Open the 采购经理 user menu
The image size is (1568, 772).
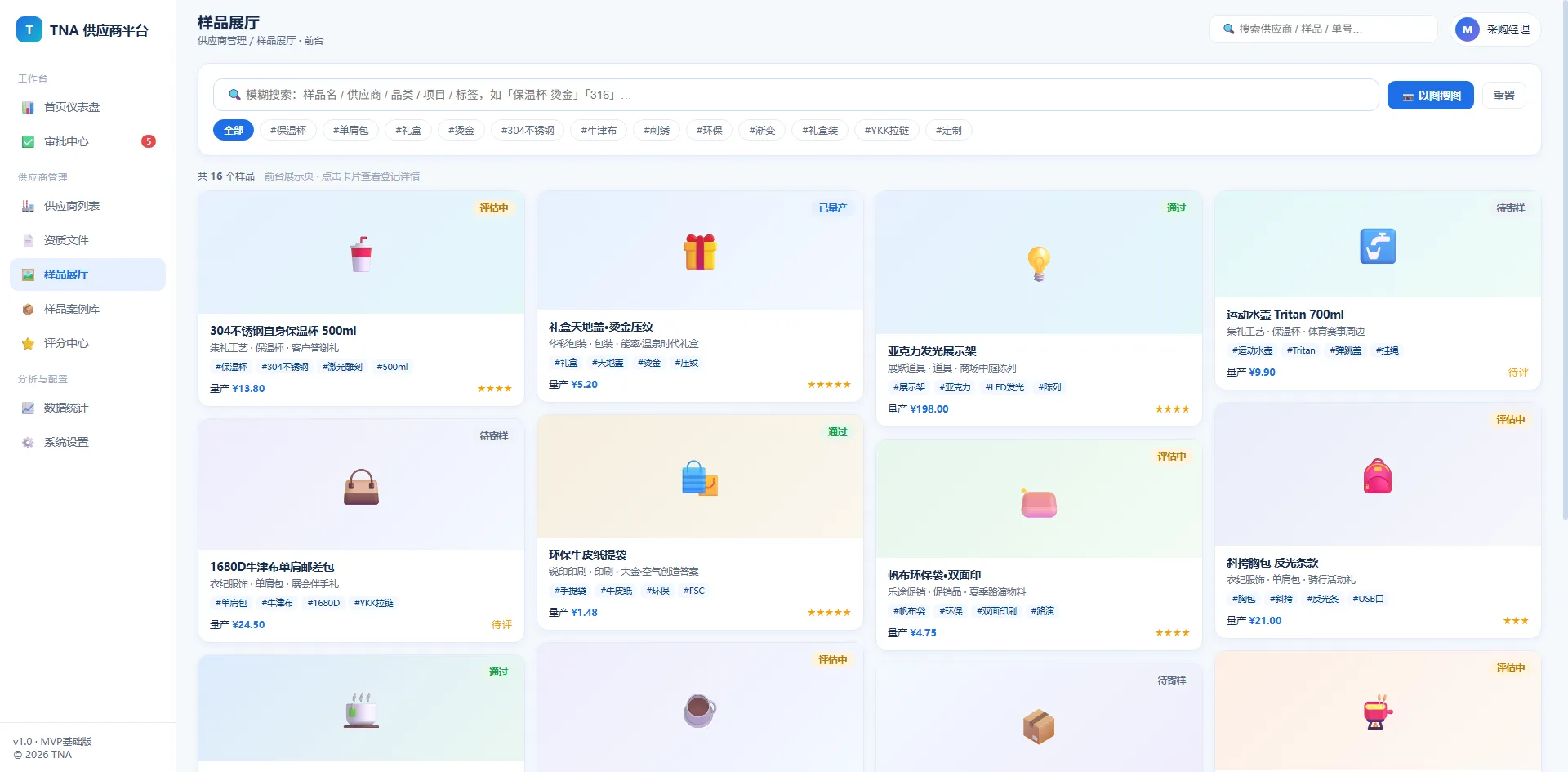click(1496, 29)
